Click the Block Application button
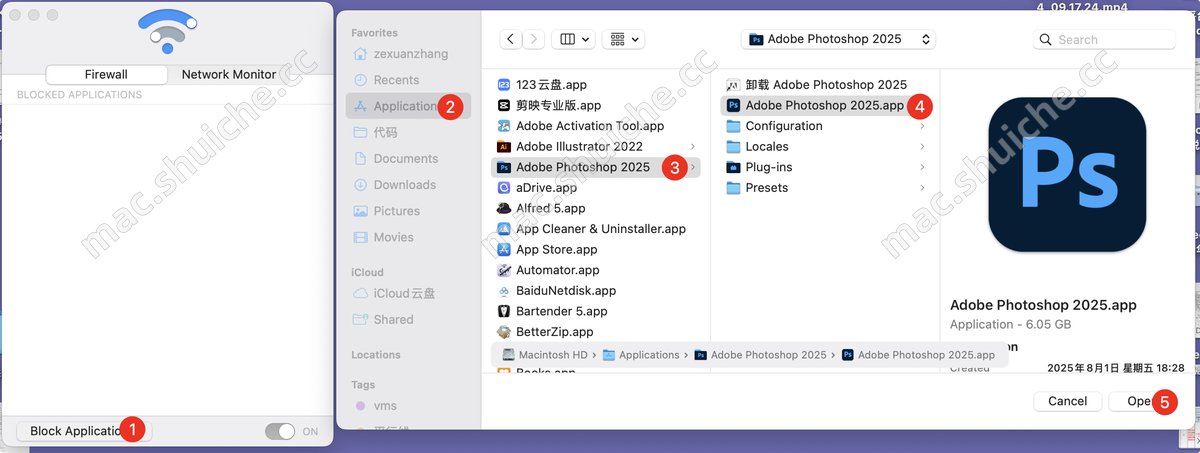 pyautogui.click(x=84, y=431)
